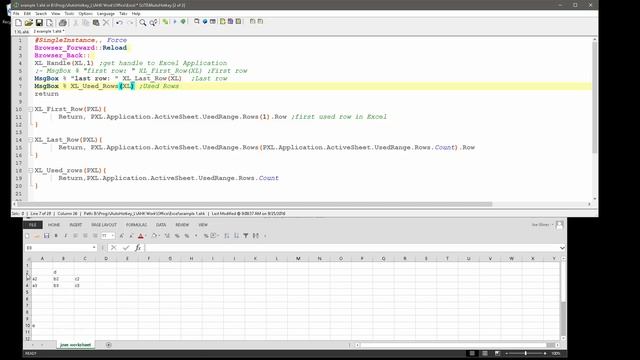Select Excel column M header
Screen dimensions: 640x360
298,258
